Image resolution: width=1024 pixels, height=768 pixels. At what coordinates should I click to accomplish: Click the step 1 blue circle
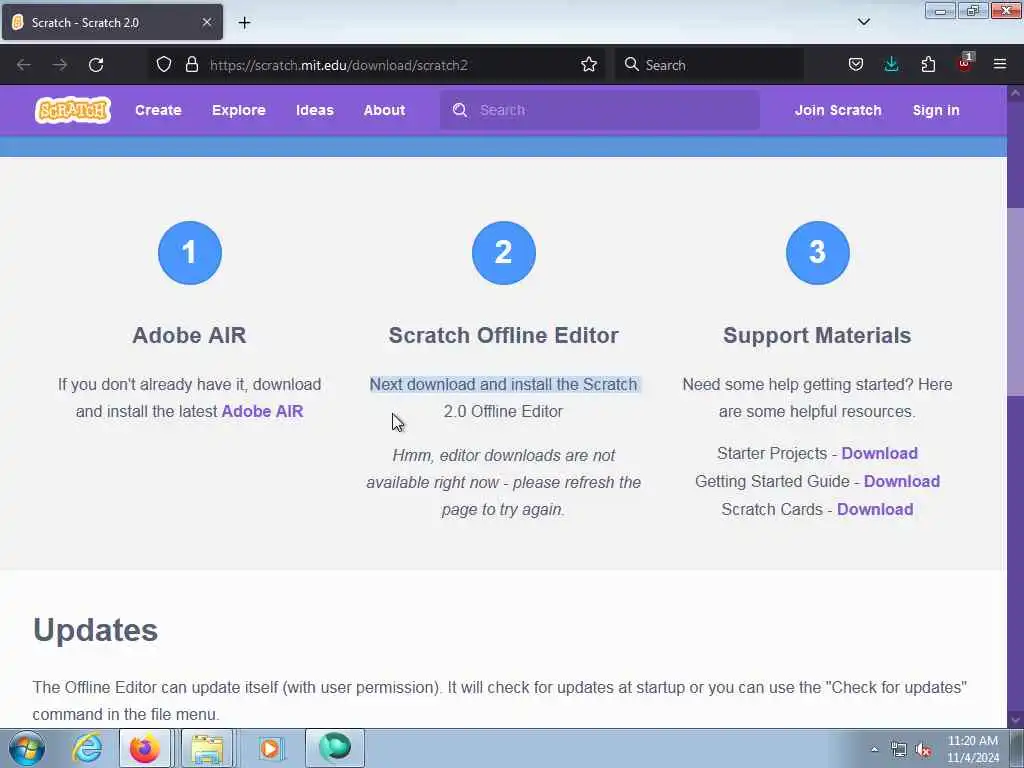[x=189, y=253]
